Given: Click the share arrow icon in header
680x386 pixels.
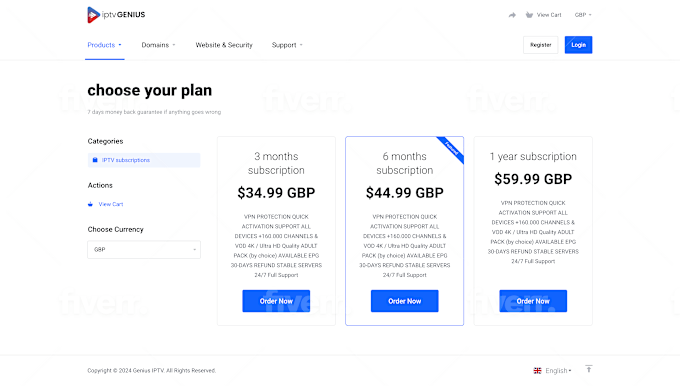Looking at the screenshot, I should click(512, 15).
